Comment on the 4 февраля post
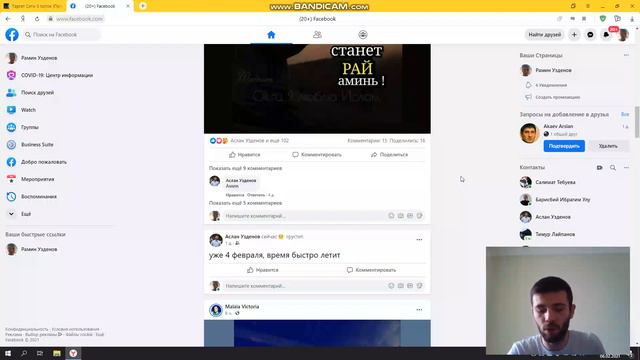 coord(371,270)
